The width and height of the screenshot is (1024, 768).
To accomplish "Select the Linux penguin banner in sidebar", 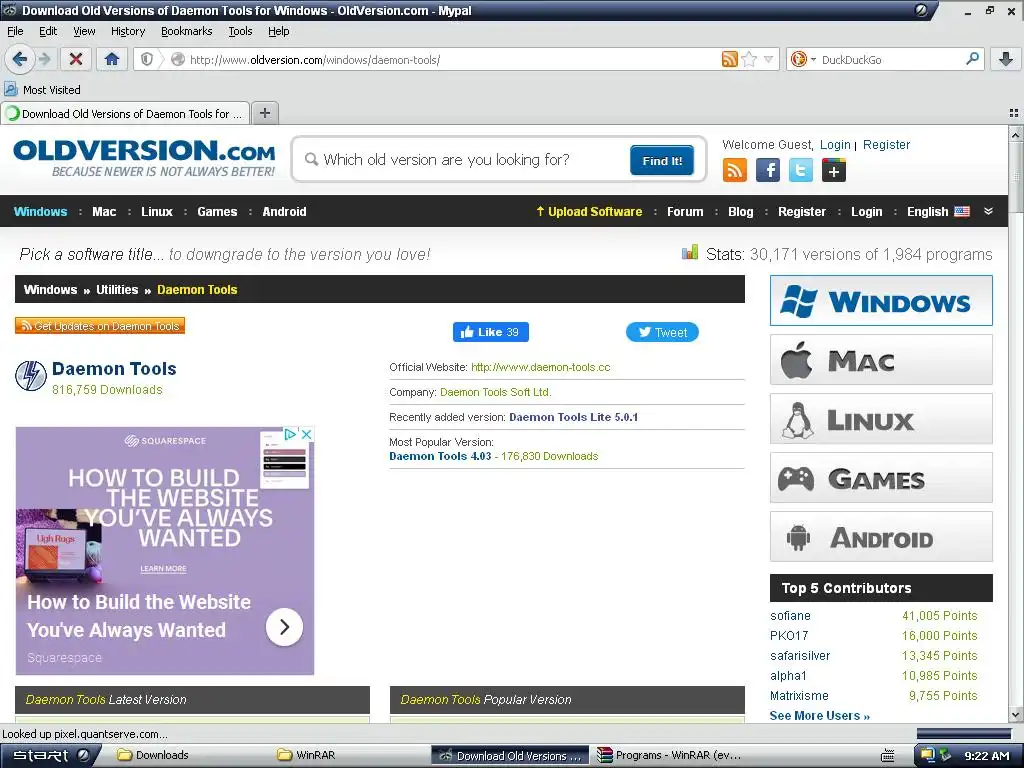I will [x=881, y=419].
